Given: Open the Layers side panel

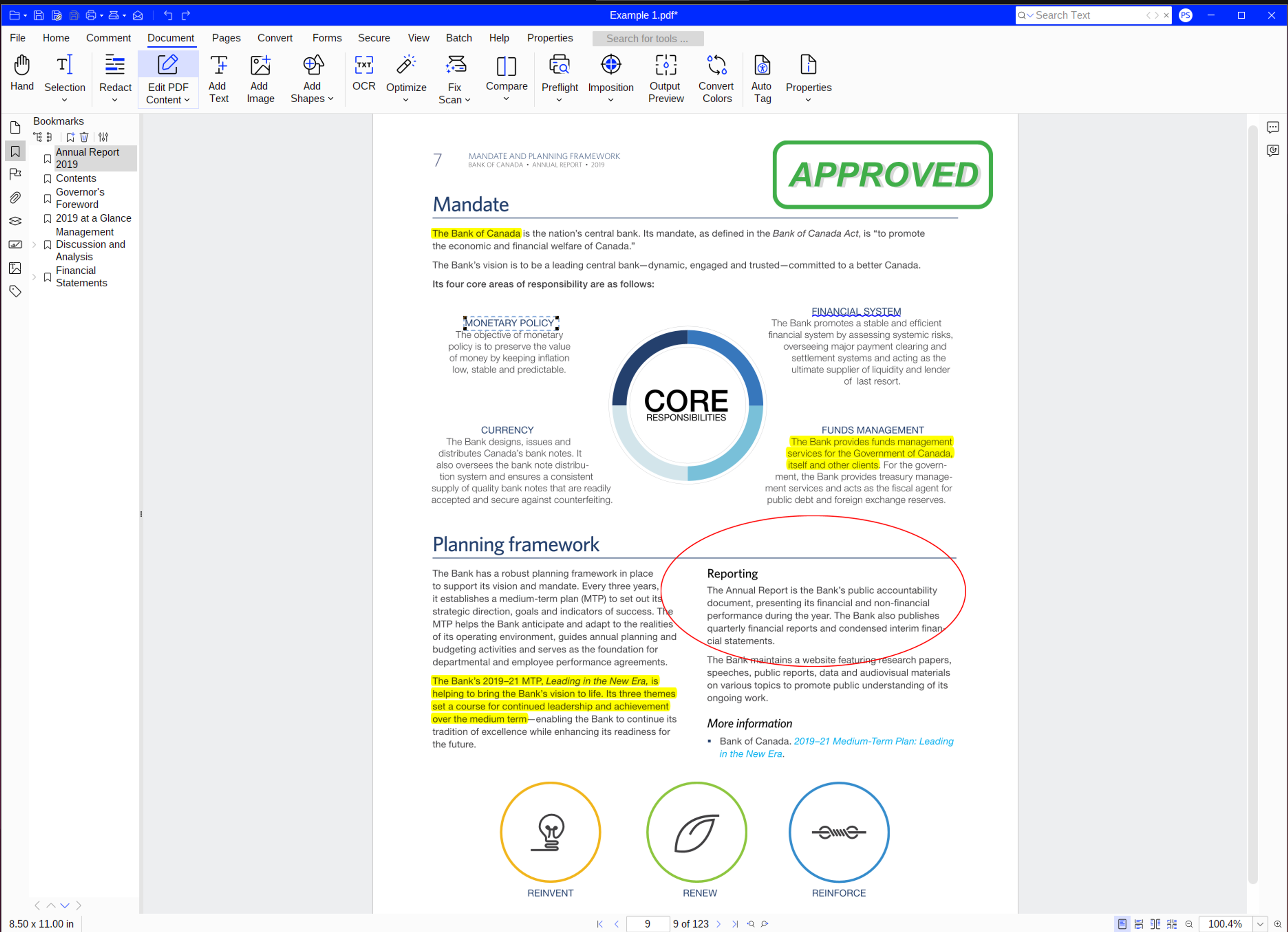Looking at the screenshot, I should tap(15, 221).
